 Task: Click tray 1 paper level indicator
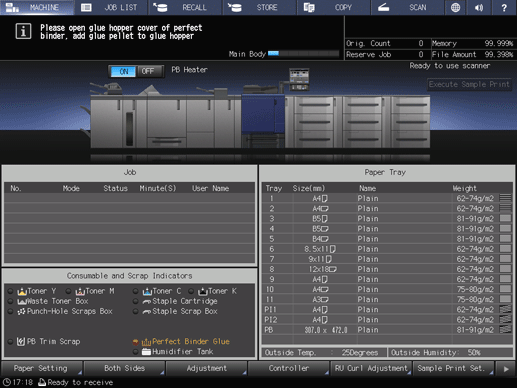tap(505, 198)
